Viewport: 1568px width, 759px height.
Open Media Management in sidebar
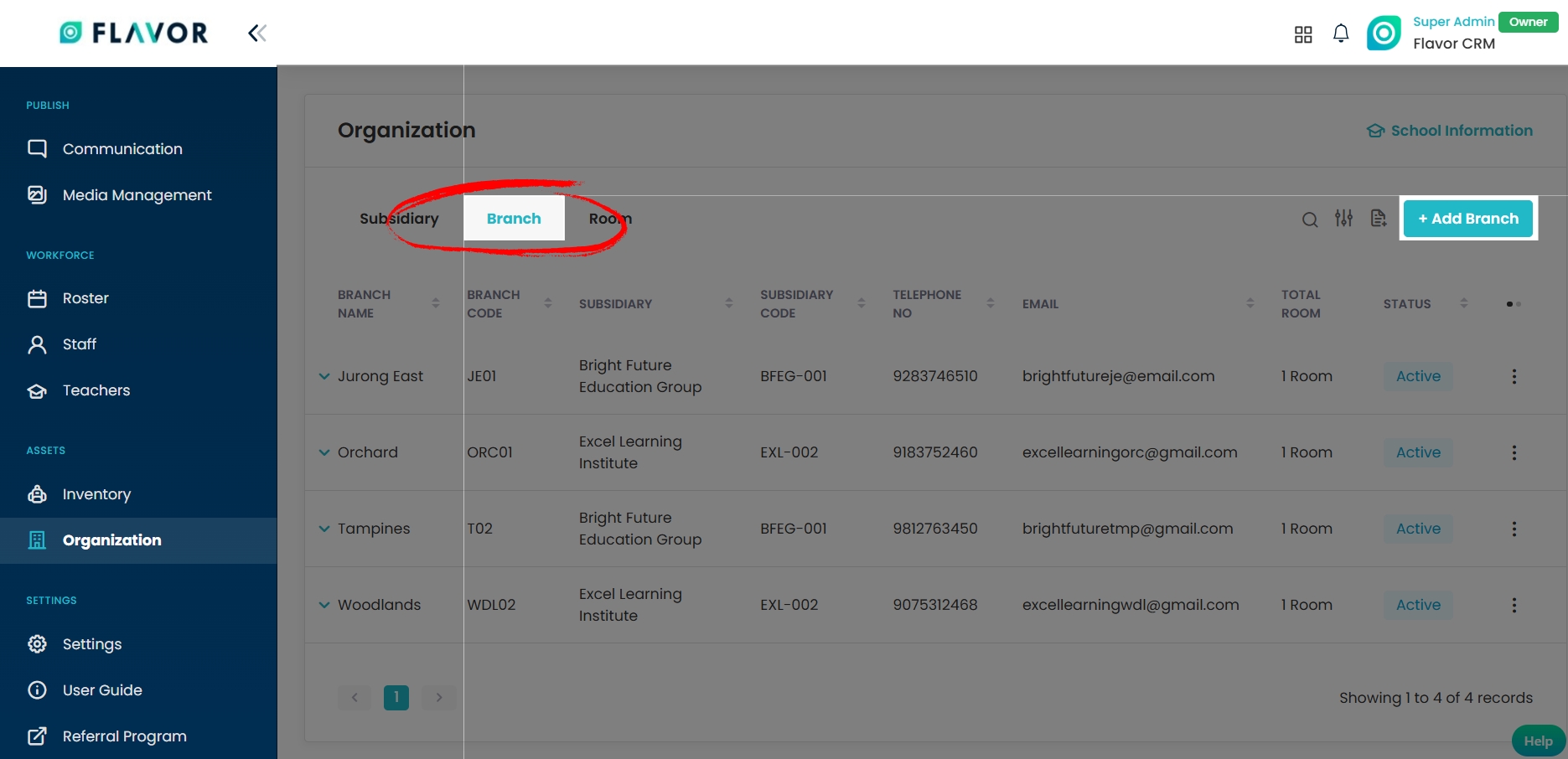coord(138,195)
